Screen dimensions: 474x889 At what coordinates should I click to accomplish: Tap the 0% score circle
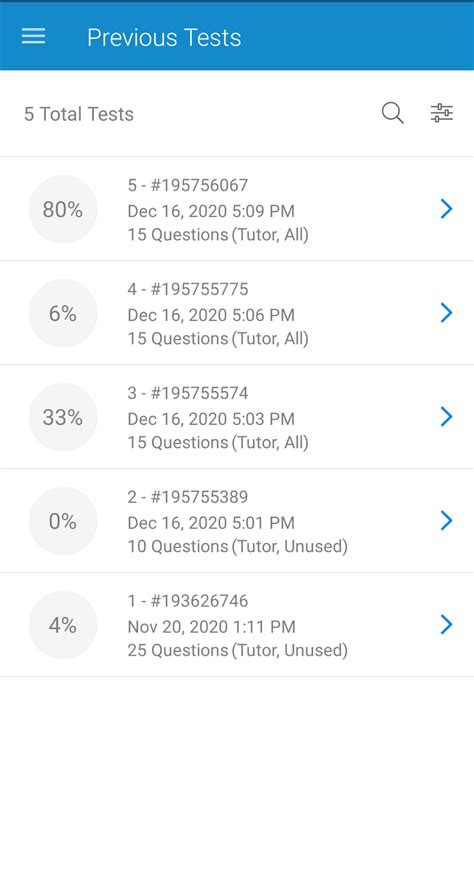pos(63,521)
